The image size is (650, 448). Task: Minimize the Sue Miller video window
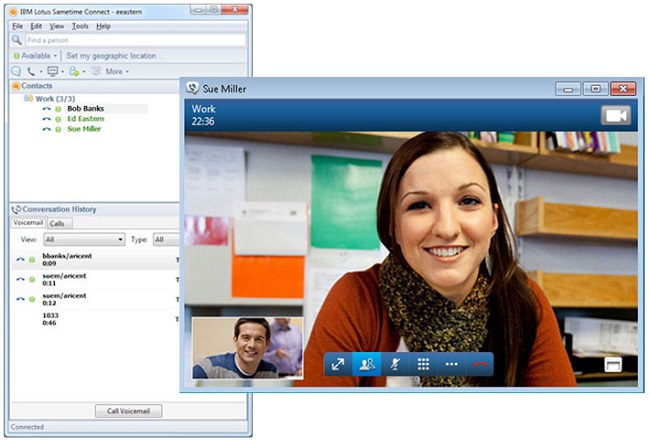[568, 89]
